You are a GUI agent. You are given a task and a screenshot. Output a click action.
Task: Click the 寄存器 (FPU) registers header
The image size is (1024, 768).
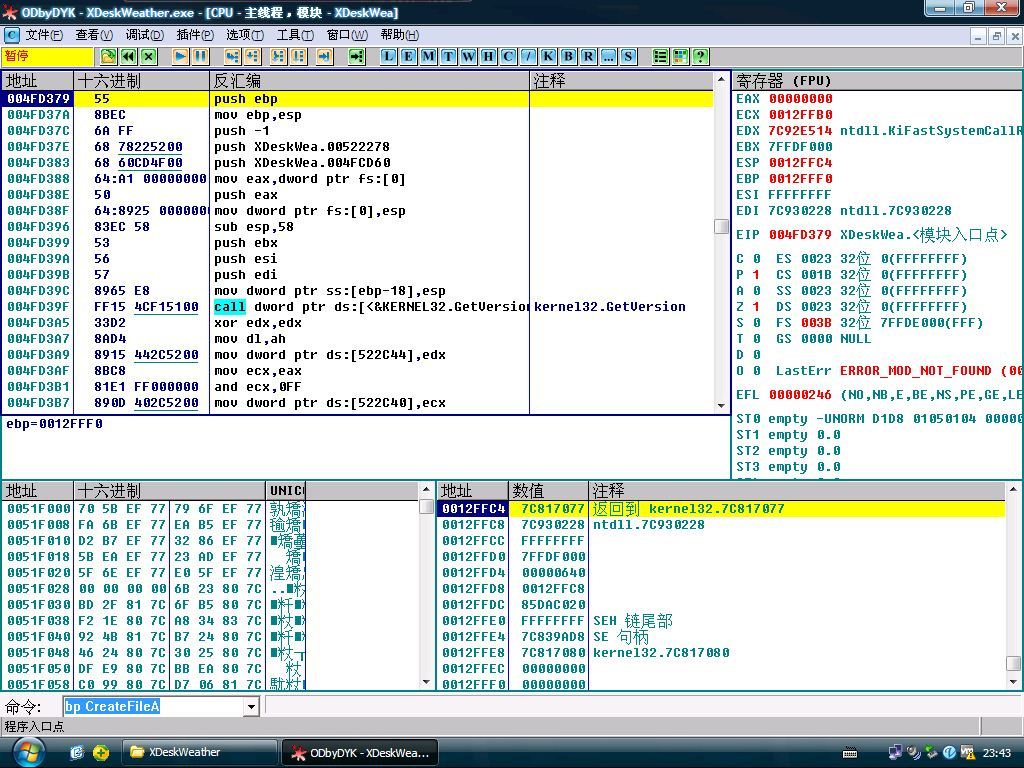[x=784, y=81]
